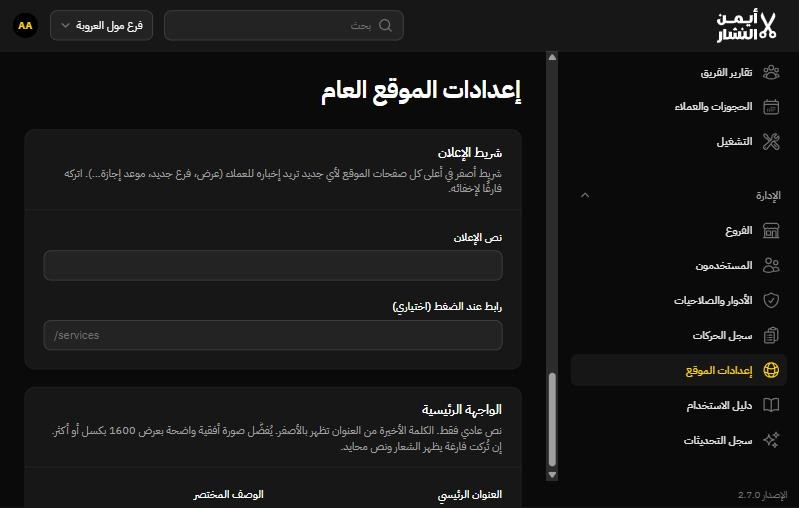Focus the بحث search field
The width and height of the screenshot is (799, 508).
pos(284,25)
